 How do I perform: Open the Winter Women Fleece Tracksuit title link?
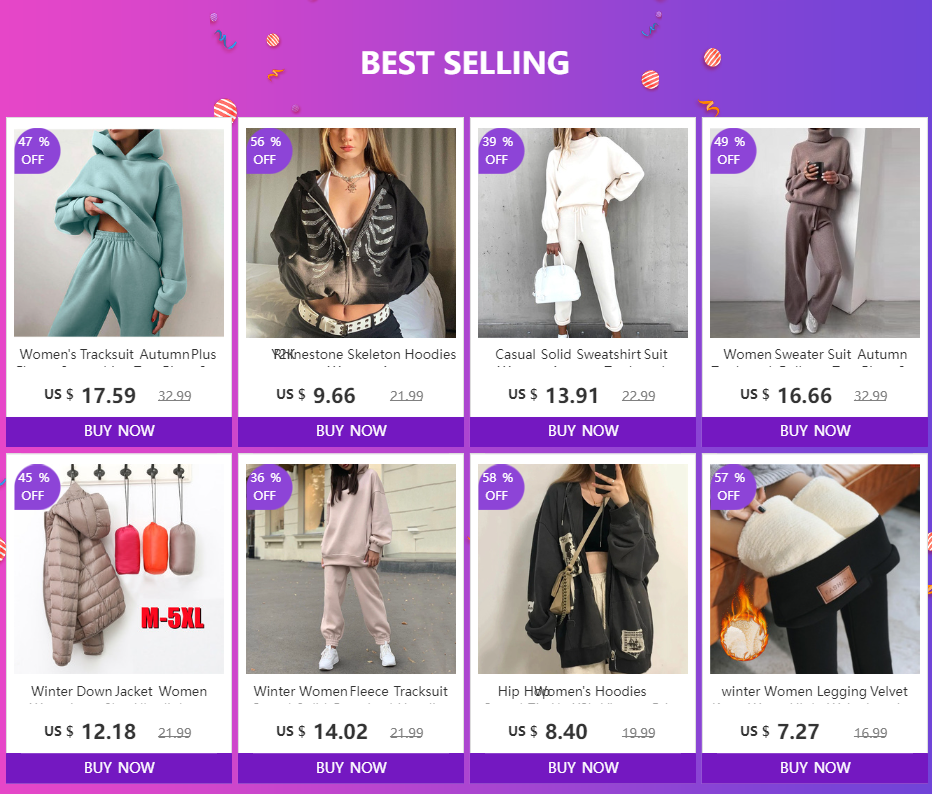(351, 691)
